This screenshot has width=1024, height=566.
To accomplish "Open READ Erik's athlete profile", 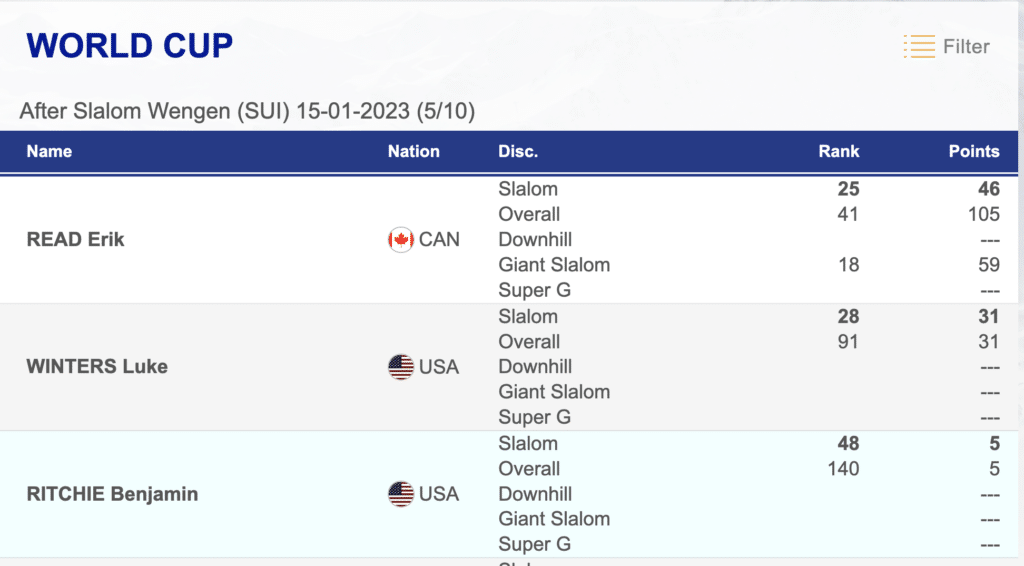I will coord(76,240).
